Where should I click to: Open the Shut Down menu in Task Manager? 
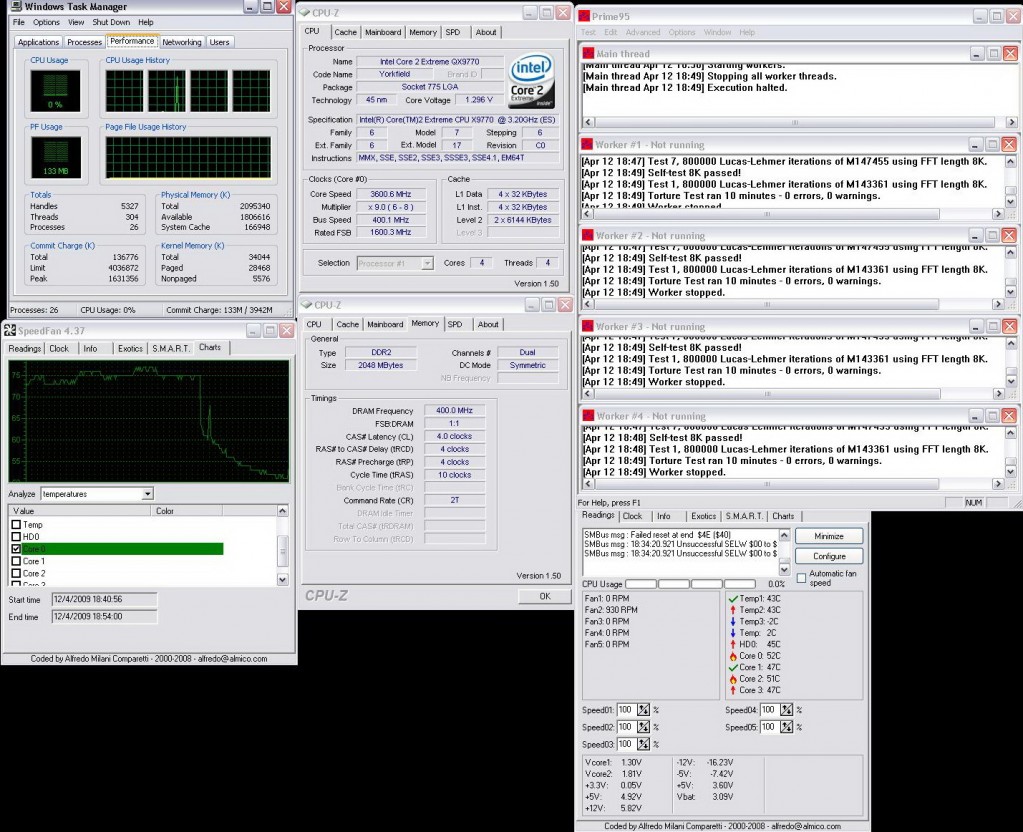pos(111,22)
